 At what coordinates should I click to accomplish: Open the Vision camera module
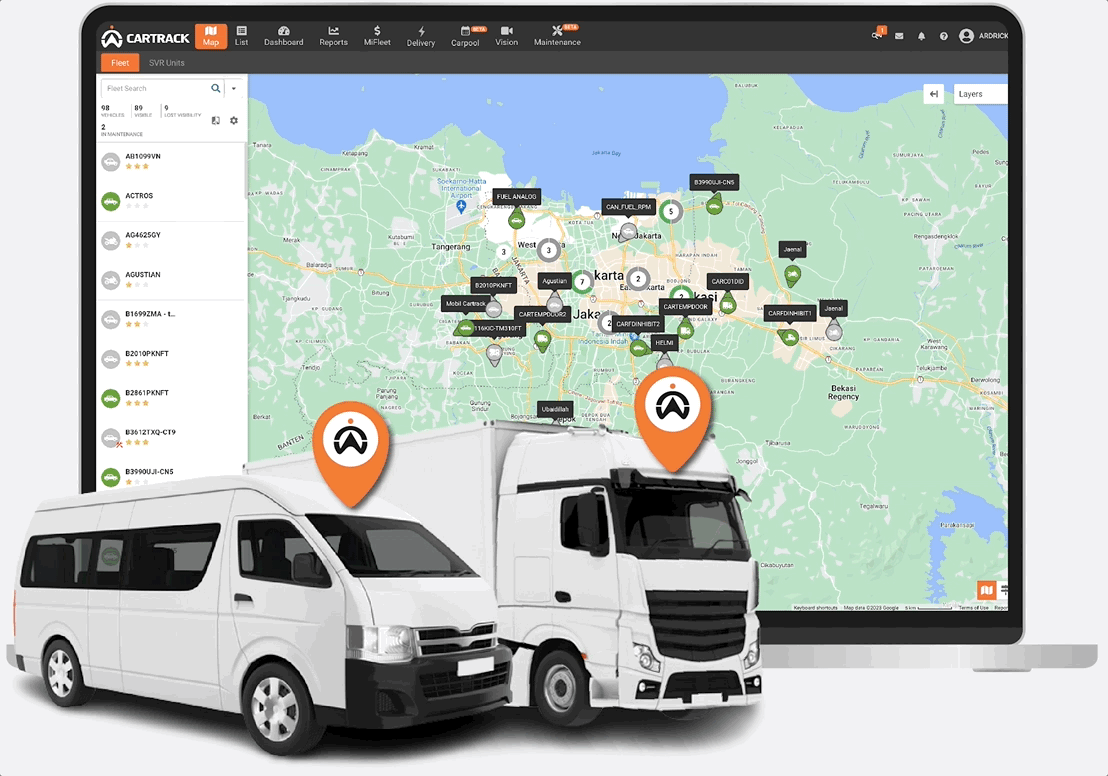pos(507,36)
